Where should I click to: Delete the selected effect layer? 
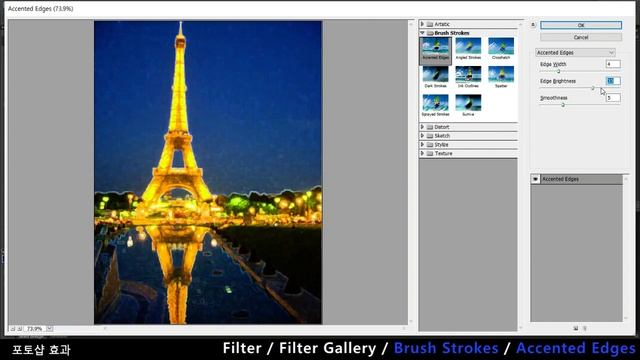click(585, 328)
